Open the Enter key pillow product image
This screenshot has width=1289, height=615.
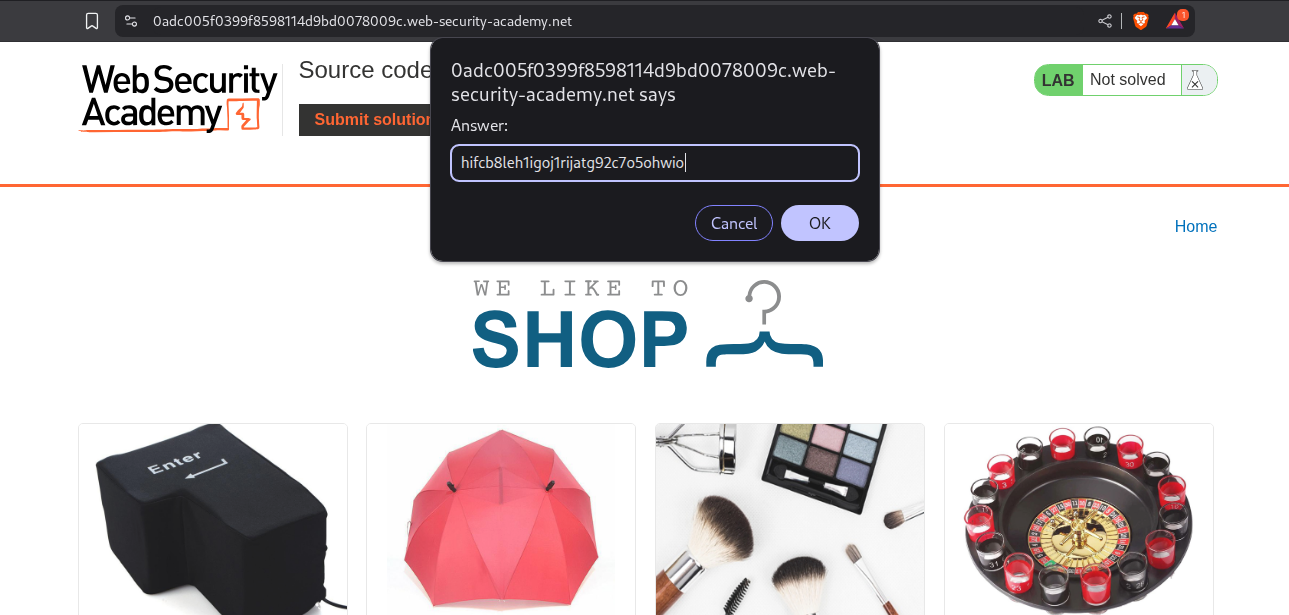coord(213,519)
